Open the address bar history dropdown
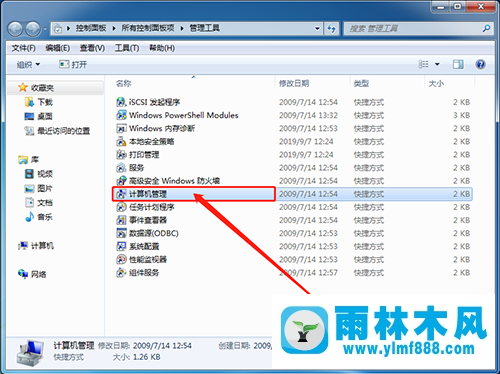Image resolution: width=500 pixels, height=374 pixels. coord(317,28)
